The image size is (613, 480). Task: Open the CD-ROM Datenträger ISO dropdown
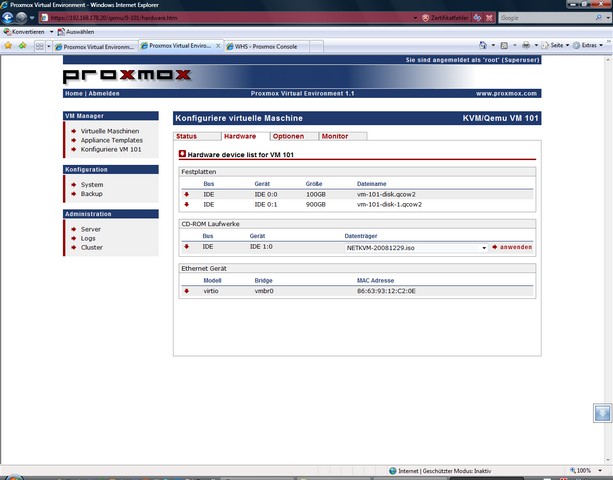484,248
